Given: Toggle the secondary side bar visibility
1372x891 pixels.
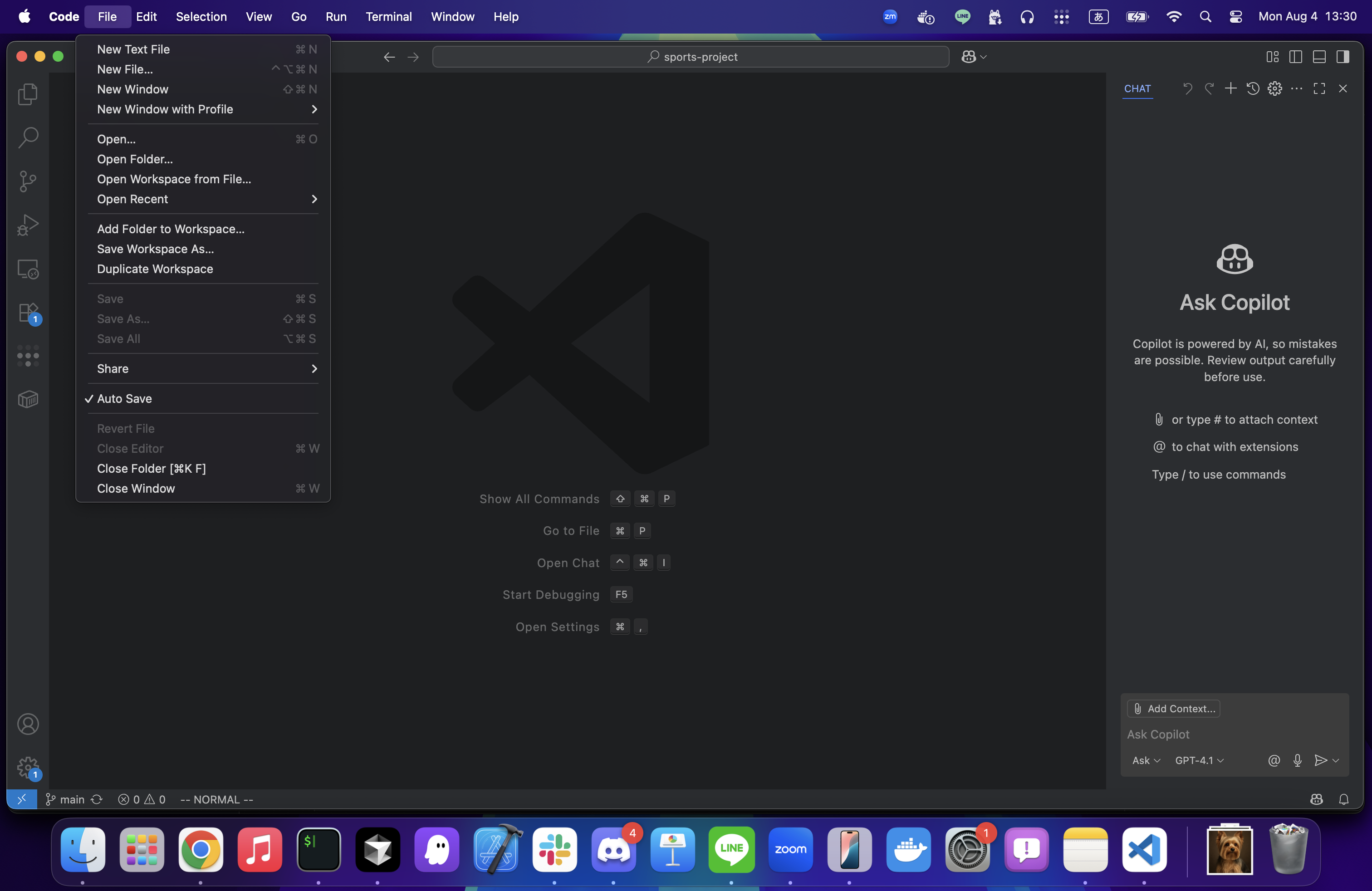Looking at the screenshot, I should tap(1343, 56).
